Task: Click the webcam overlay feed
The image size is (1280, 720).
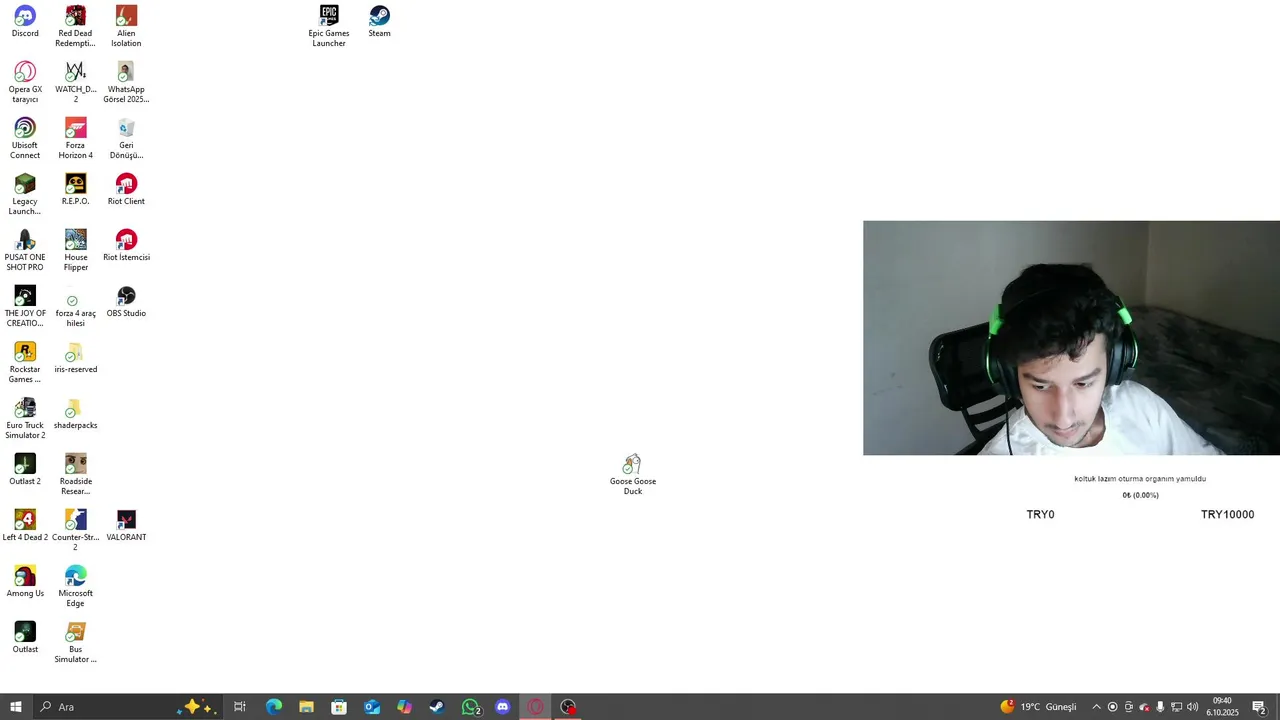Action: coord(1071,338)
